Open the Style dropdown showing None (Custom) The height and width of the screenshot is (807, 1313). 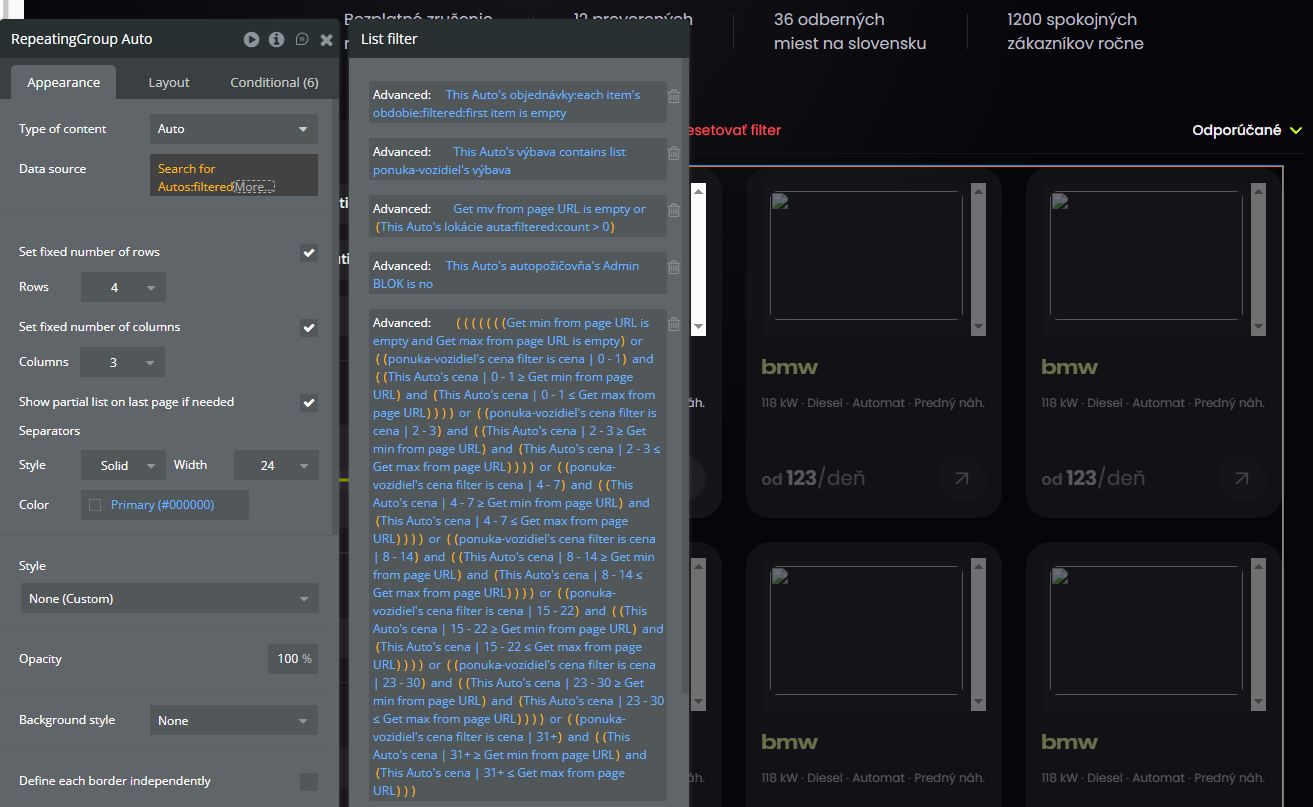pyautogui.click(x=169, y=599)
